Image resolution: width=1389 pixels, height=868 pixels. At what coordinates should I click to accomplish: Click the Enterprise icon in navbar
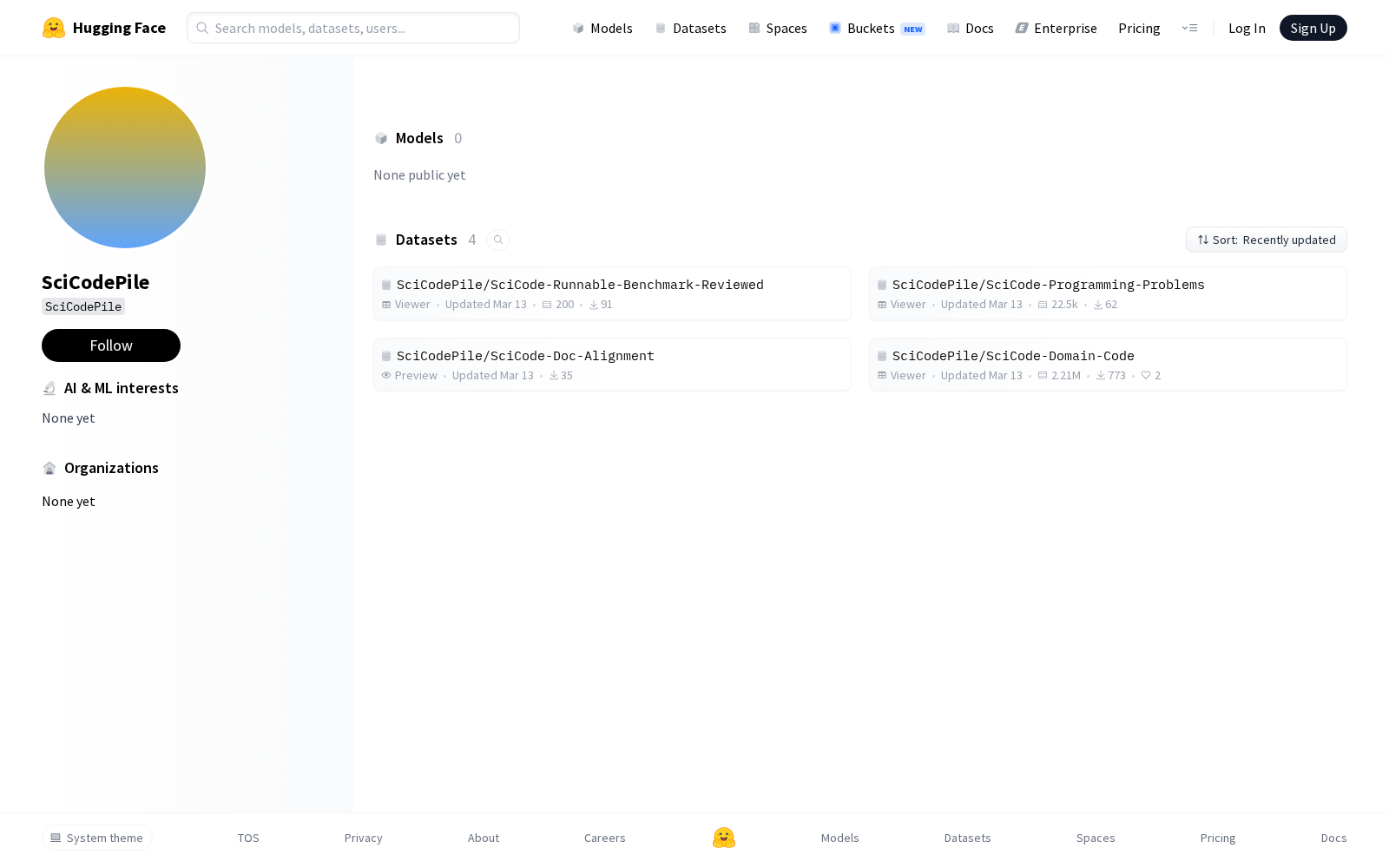pos(1022,29)
